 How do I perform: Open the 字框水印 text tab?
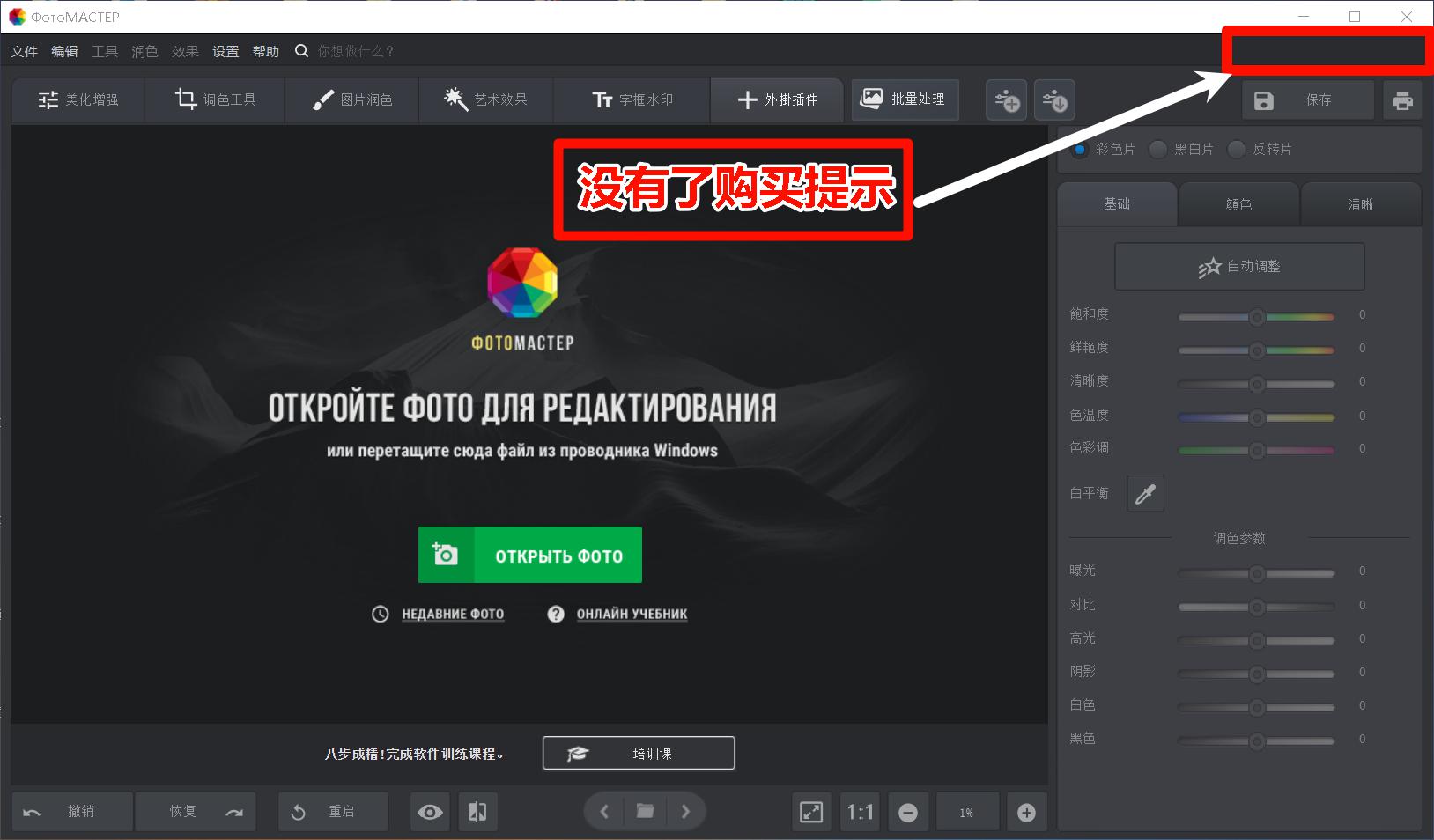pos(632,99)
